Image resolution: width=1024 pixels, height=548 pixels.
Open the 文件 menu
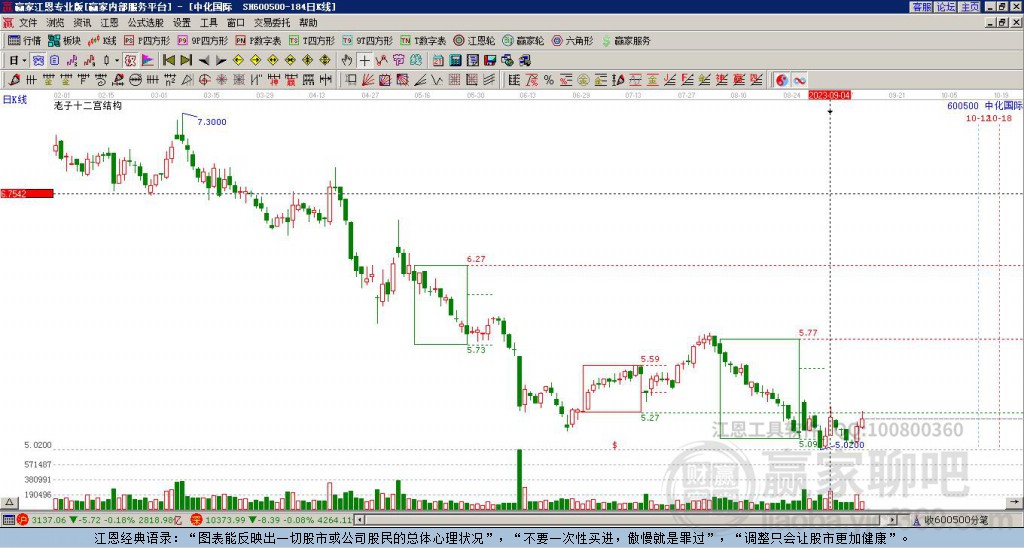(28, 23)
